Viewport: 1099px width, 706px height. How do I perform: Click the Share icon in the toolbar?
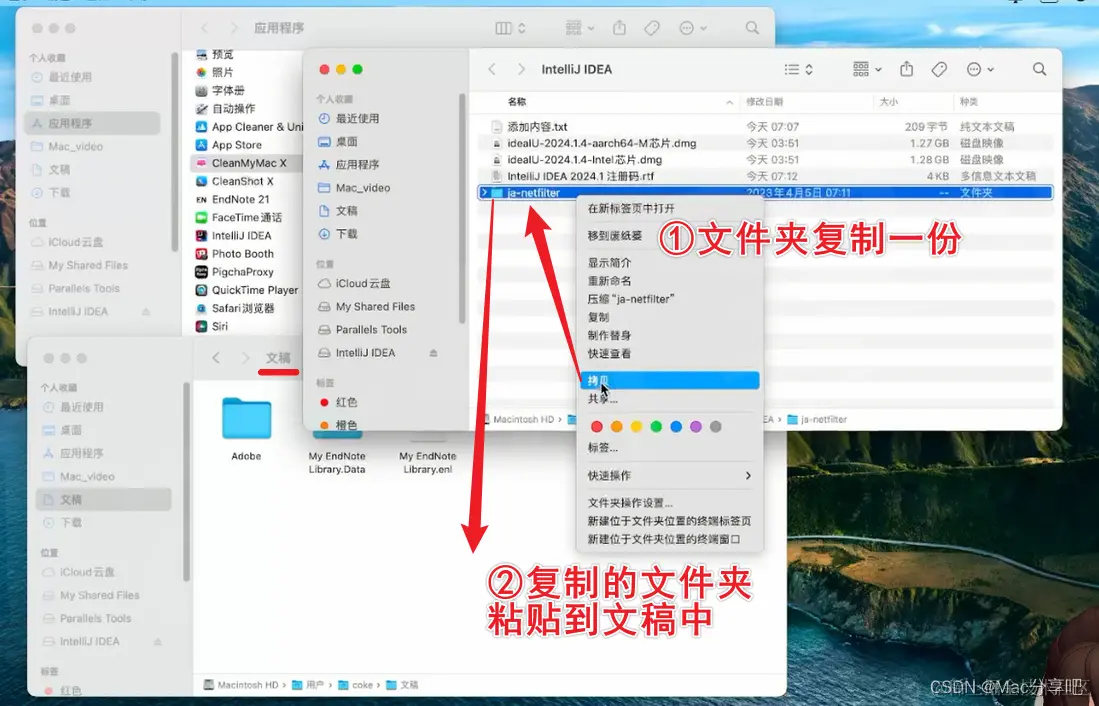pyautogui.click(x=907, y=70)
